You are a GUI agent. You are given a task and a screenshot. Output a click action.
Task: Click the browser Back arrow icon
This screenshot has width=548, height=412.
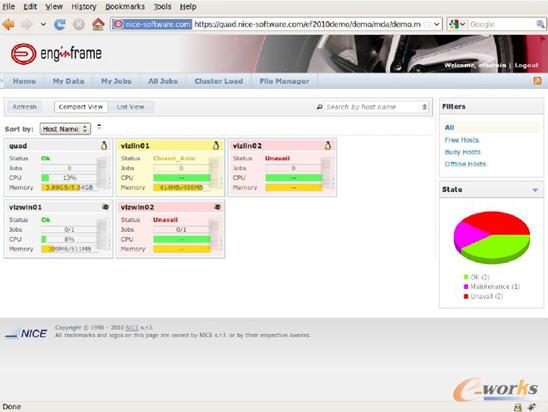point(8,24)
